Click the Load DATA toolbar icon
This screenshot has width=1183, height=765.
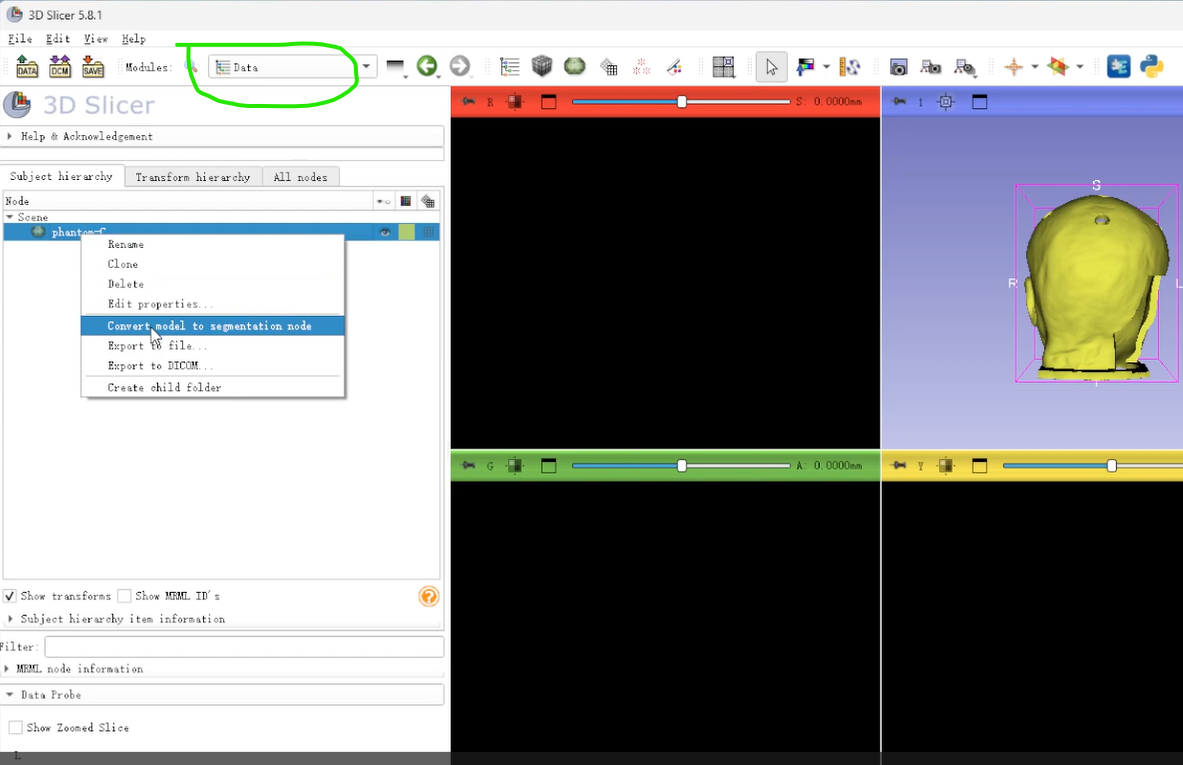27,66
